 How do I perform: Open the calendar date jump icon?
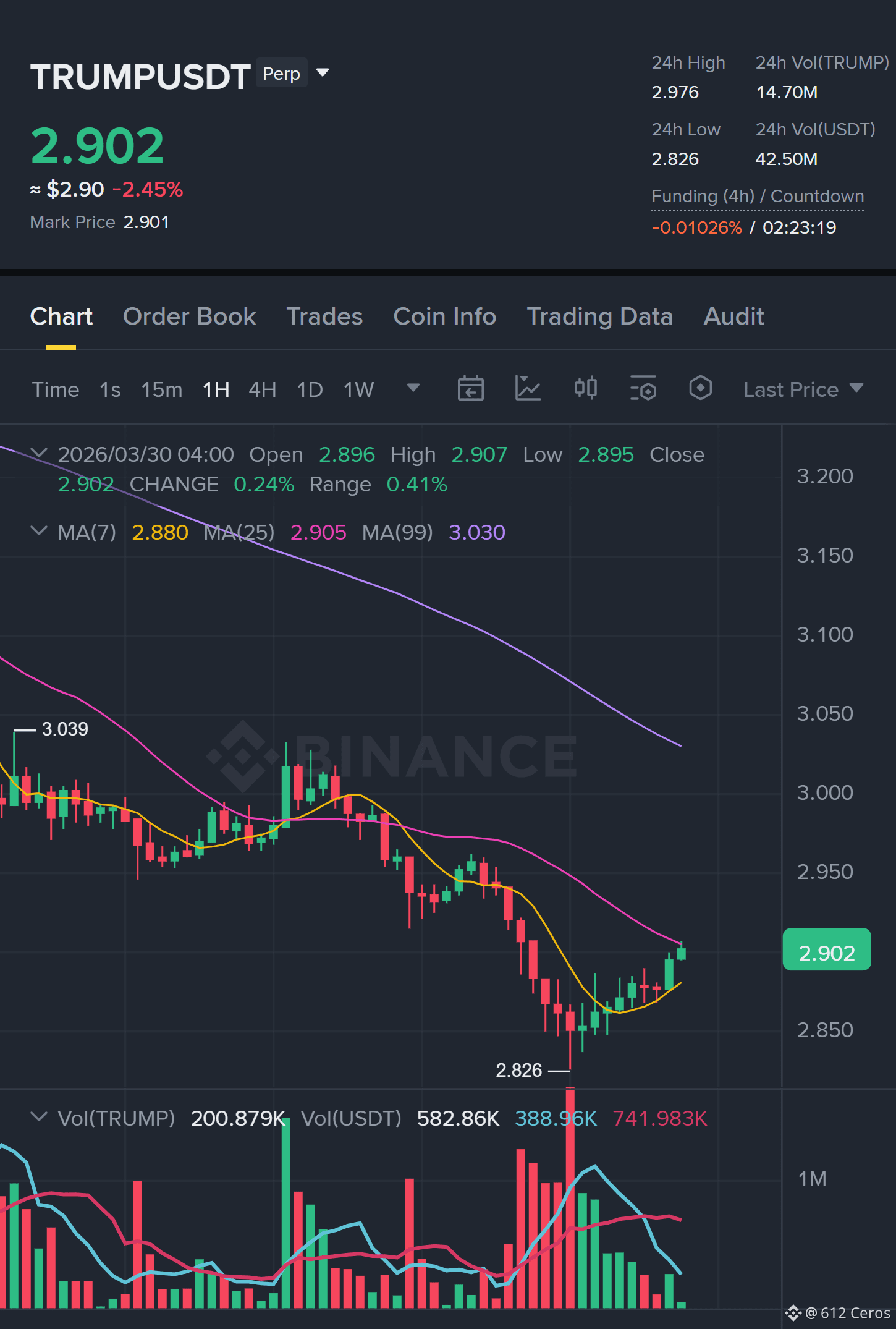coord(470,389)
